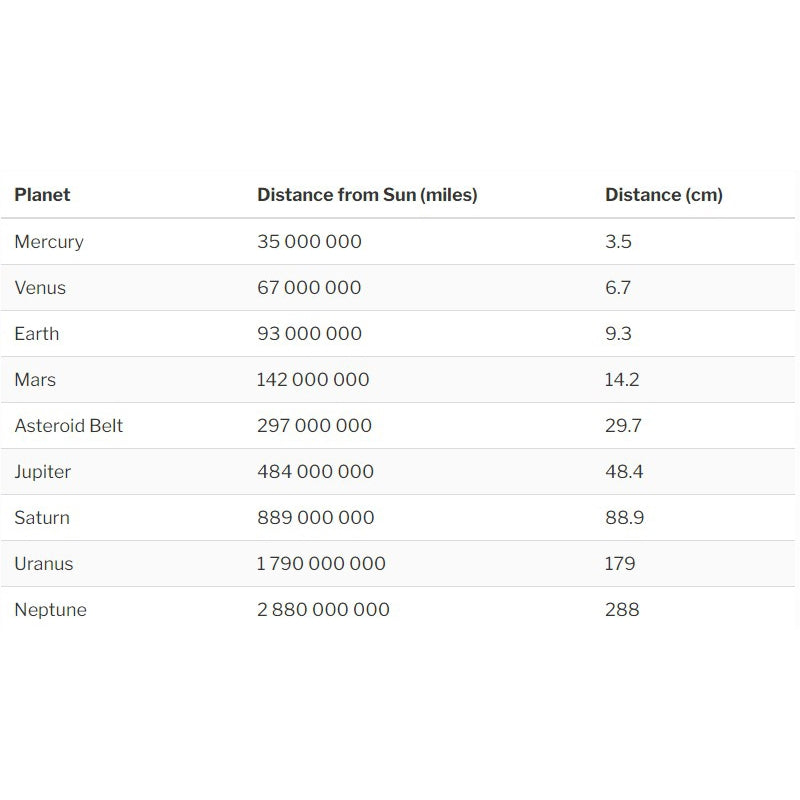The width and height of the screenshot is (800, 800).
Task: Click the Uranus planet cell
Action: coord(44,564)
